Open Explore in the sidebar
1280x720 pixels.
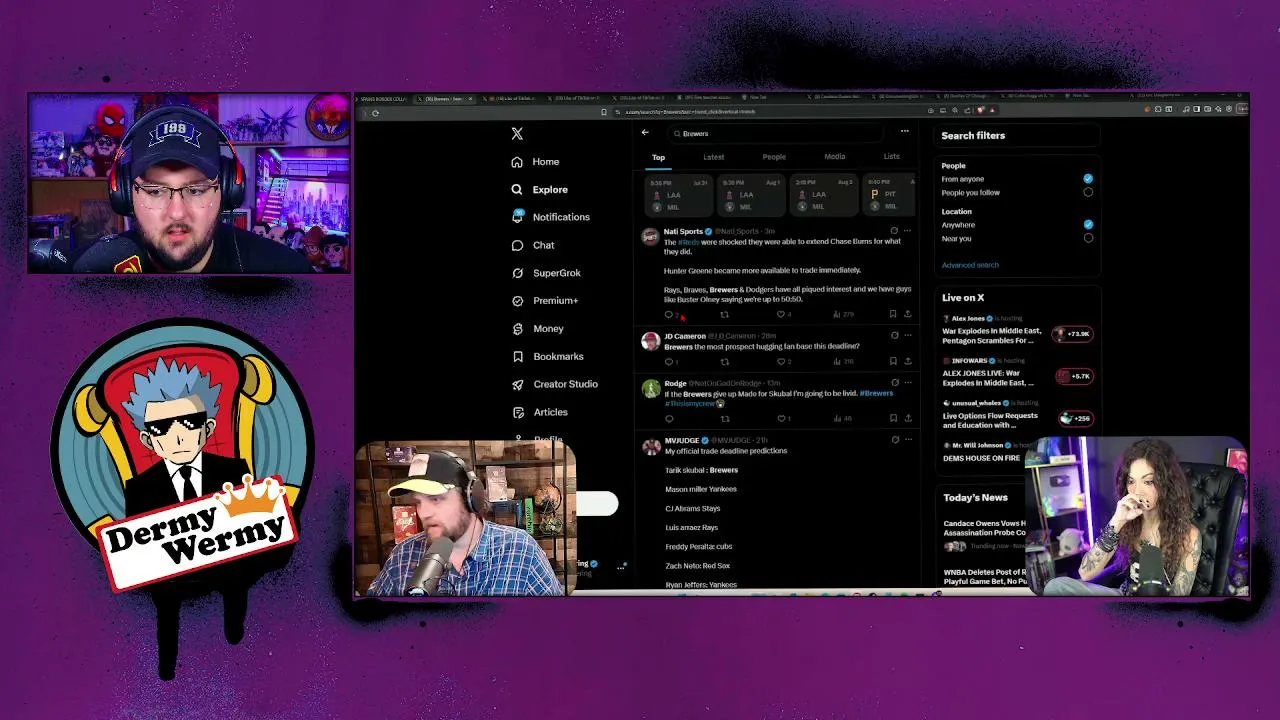[x=539, y=189]
